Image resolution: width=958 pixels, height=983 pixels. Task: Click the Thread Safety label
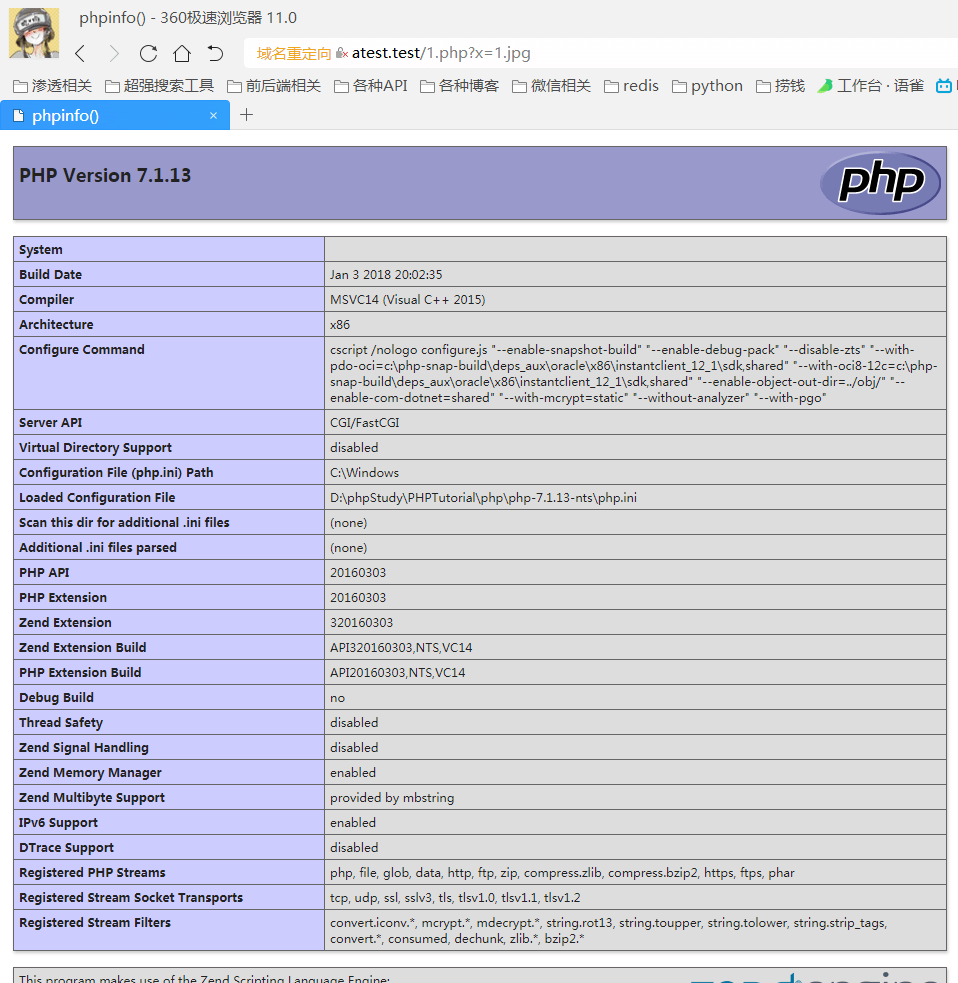click(x=61, y=723)
